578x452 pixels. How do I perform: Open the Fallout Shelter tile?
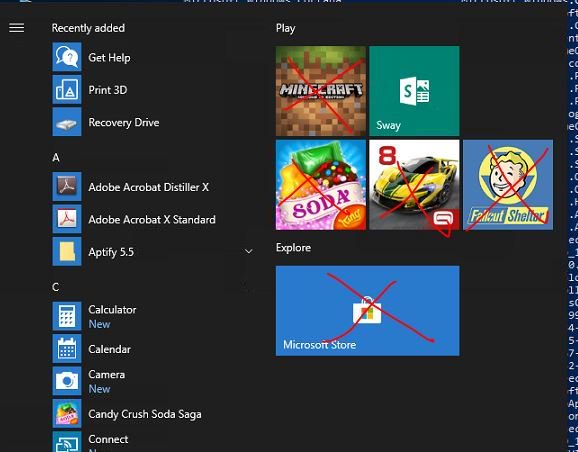click(508, 185)
